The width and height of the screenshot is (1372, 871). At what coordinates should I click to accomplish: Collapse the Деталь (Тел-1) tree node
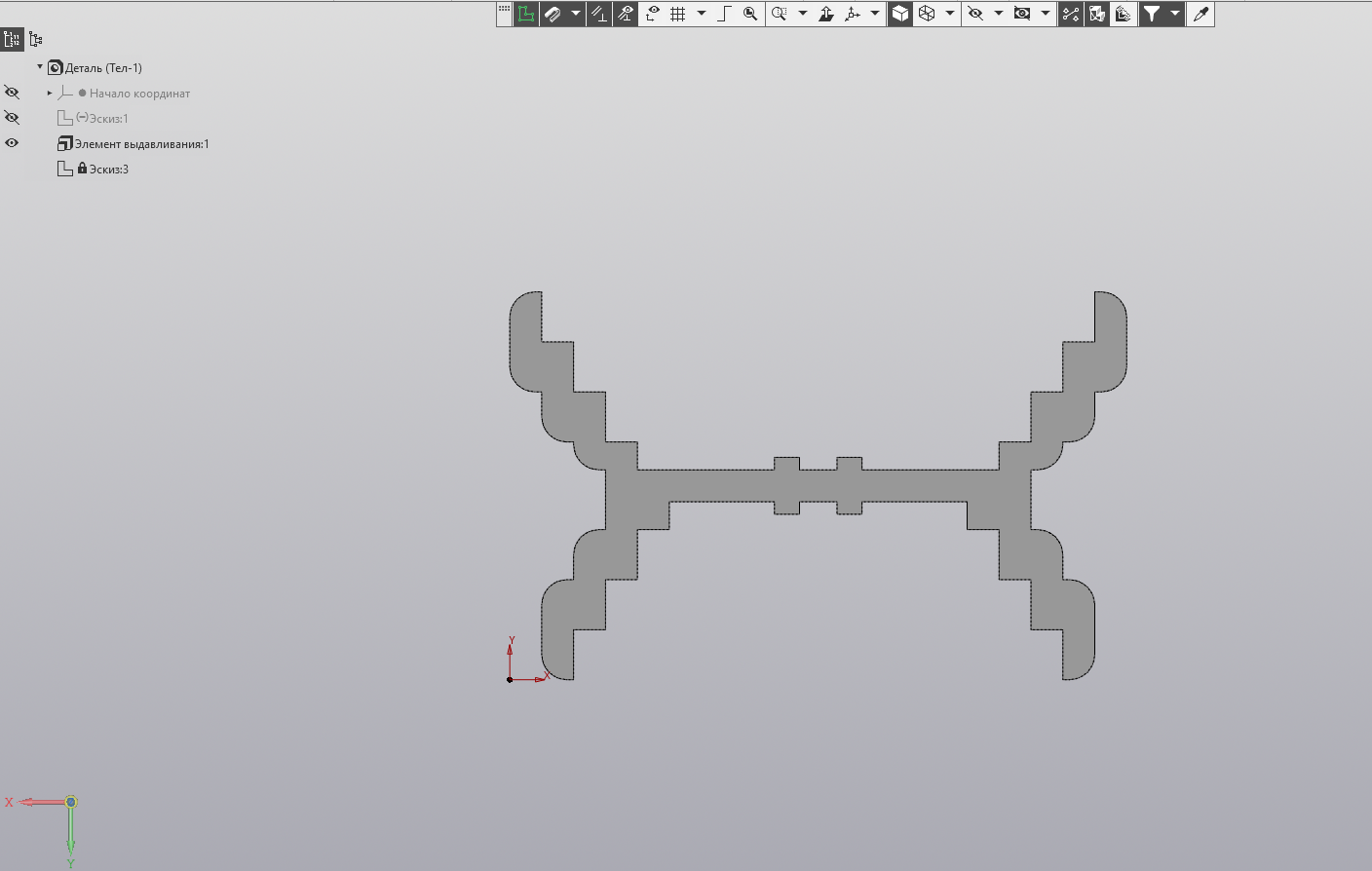point(40,67)
